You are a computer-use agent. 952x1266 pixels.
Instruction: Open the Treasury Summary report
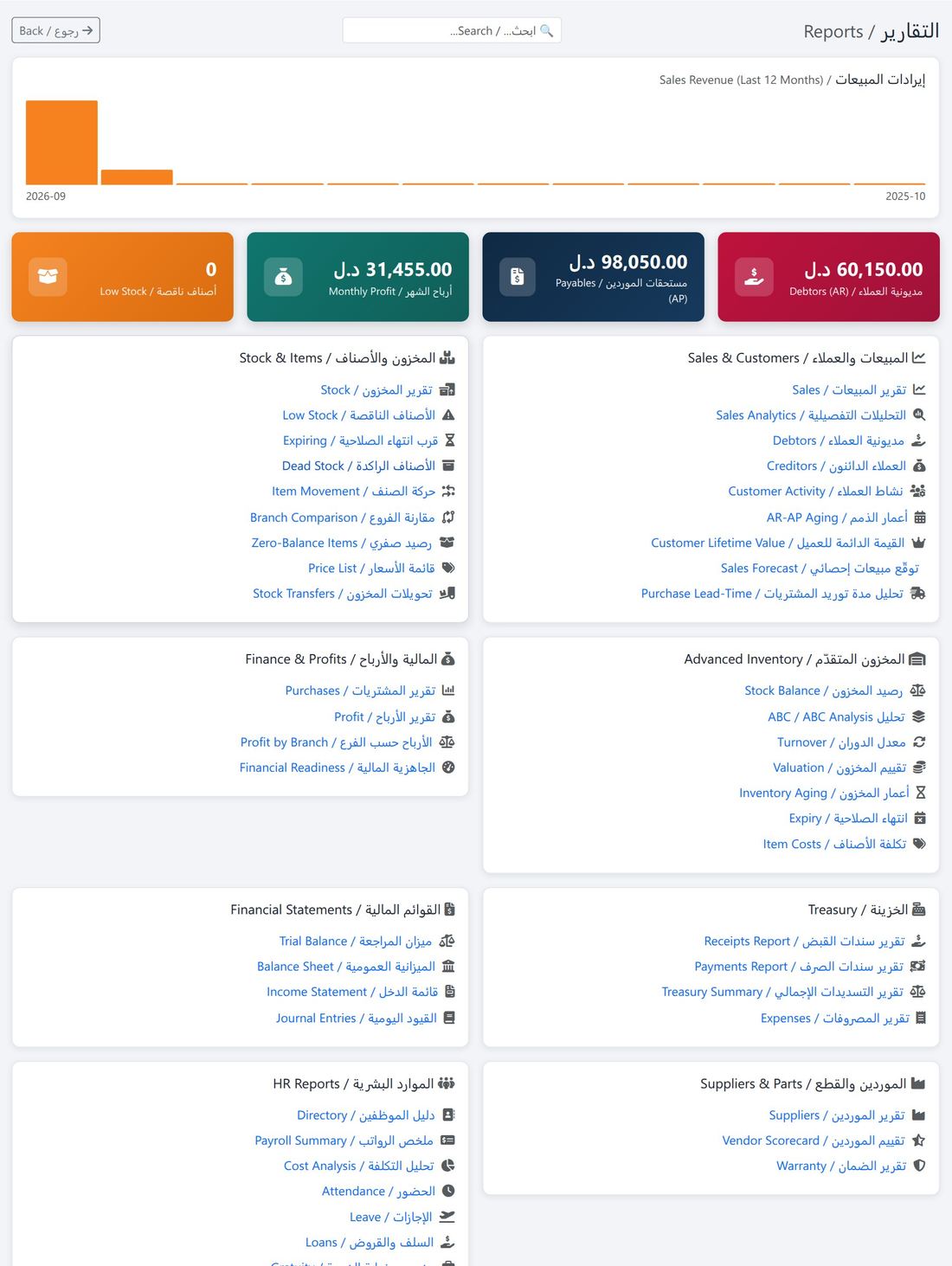click(x=782, y=992)
